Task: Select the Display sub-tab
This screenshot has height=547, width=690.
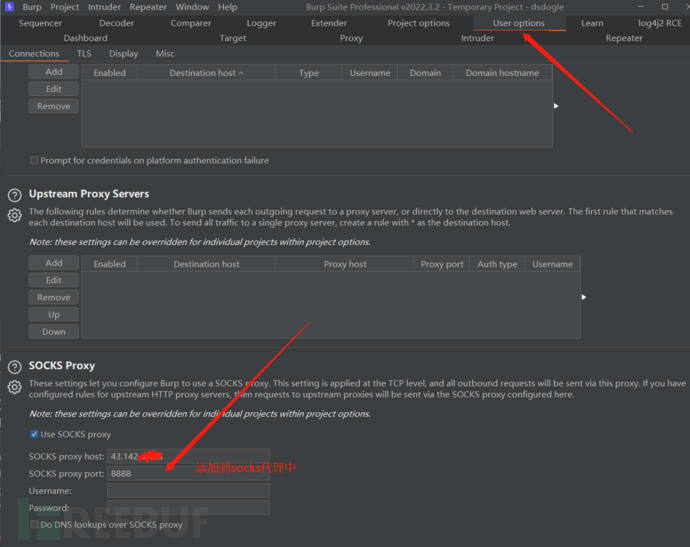Action: [124, 54]
